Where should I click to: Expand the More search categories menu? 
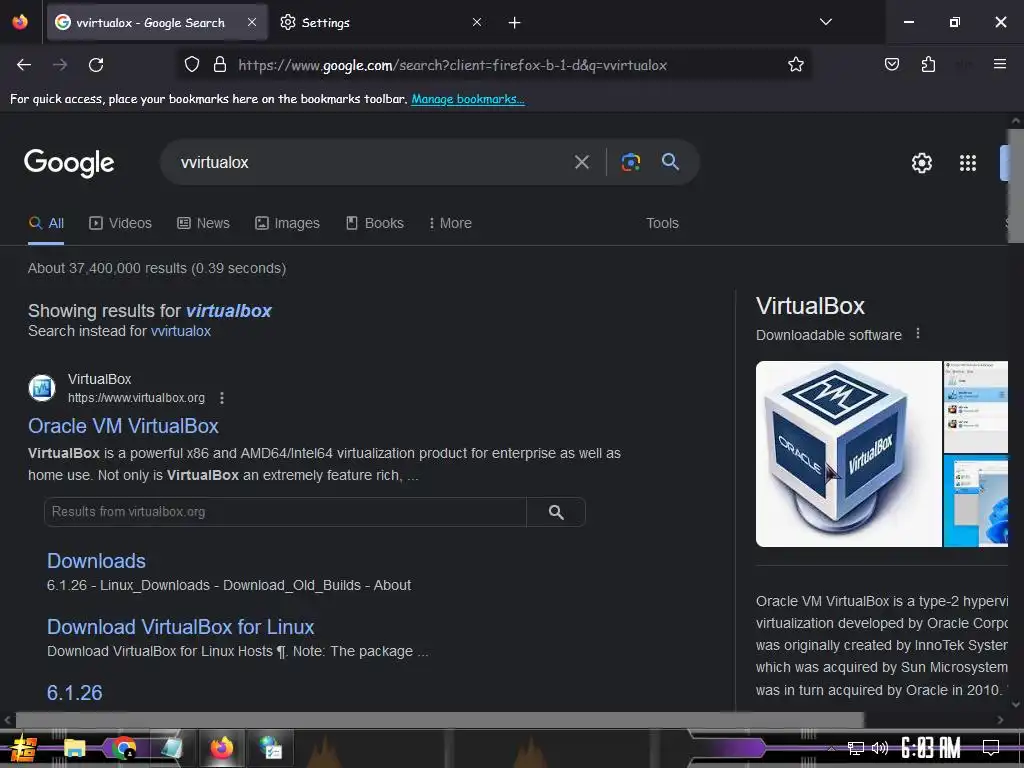450,223
